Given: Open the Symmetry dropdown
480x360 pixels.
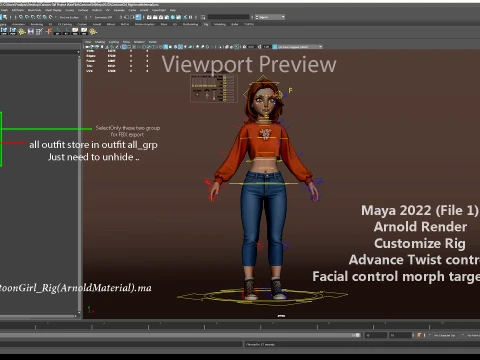Looking at the screenshot, I should 104,17.
